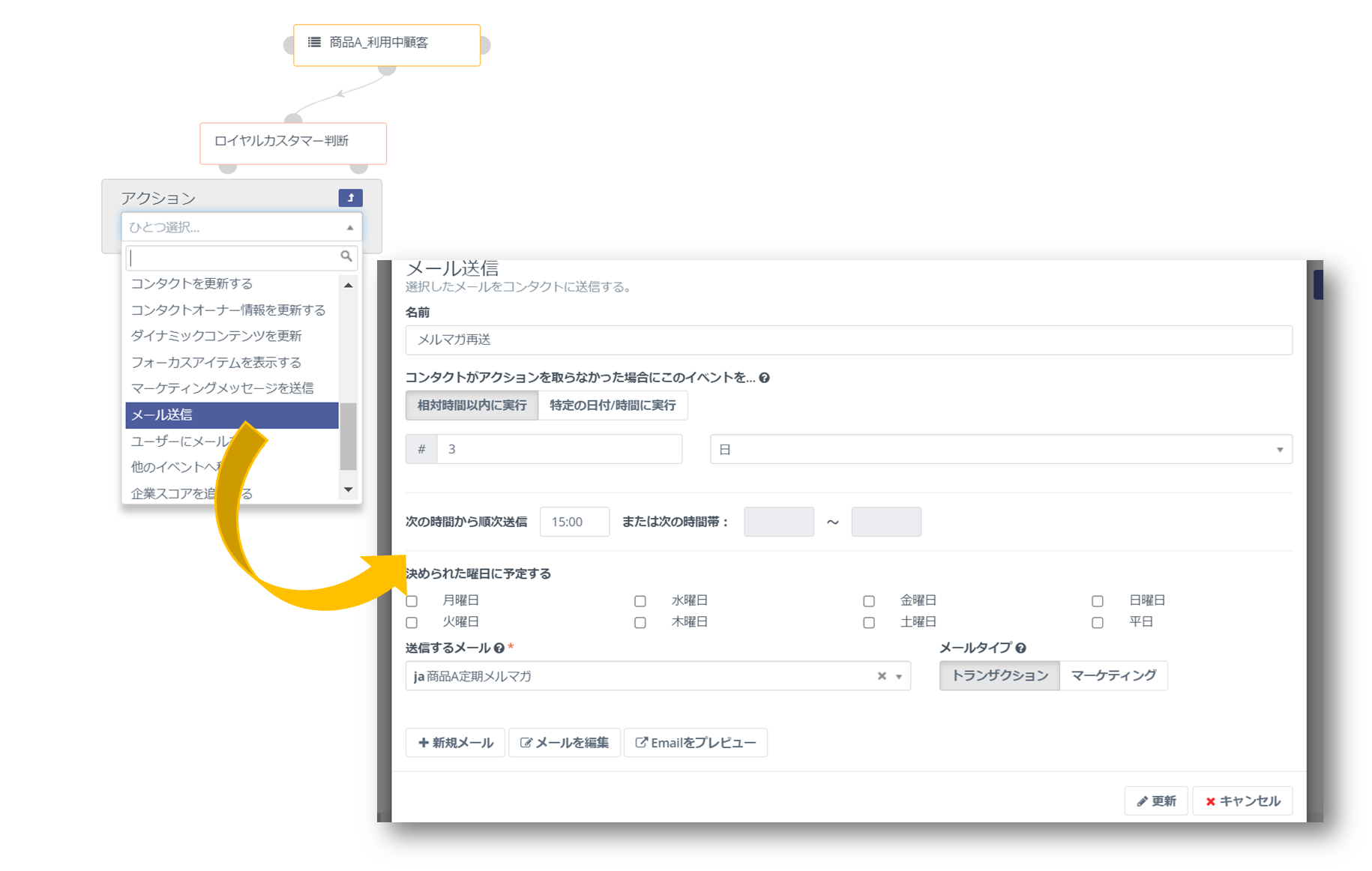Open the 日 time unit dropdown
The width and height of the screenshot is (1372, 871).
[1000, 450]
